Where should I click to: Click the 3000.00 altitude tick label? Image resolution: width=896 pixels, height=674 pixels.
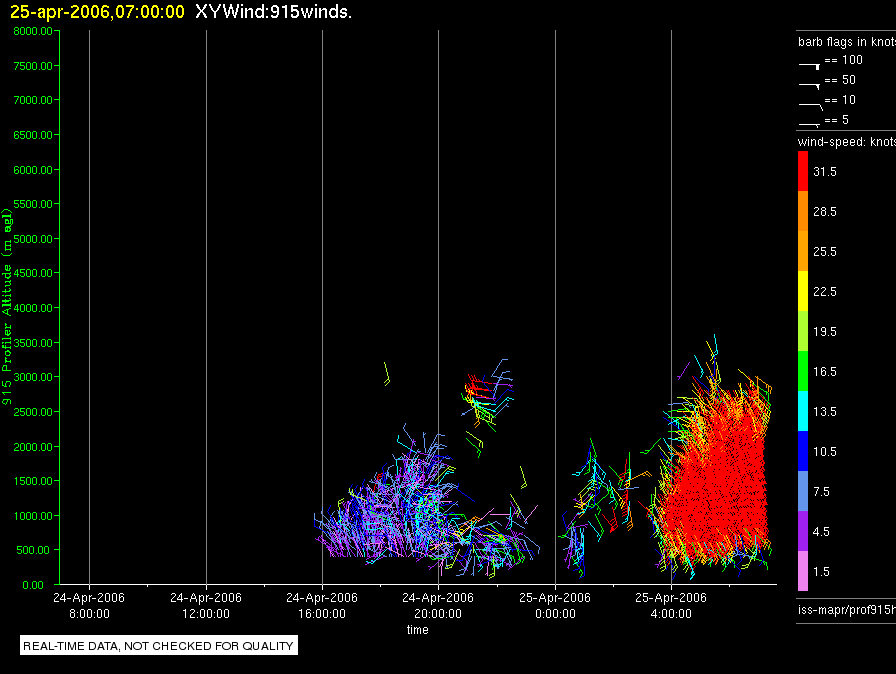[33, 377]
